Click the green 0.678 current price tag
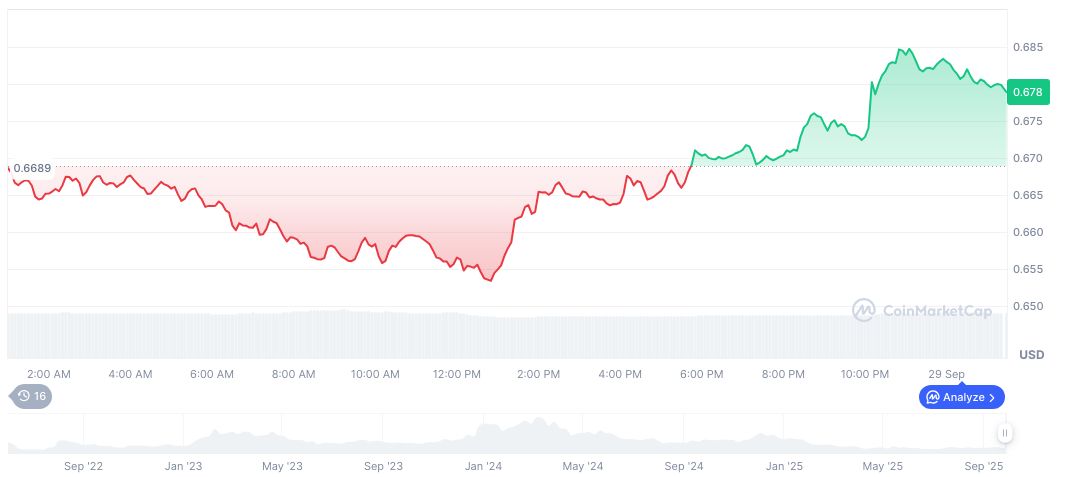 click(1027, 92)
